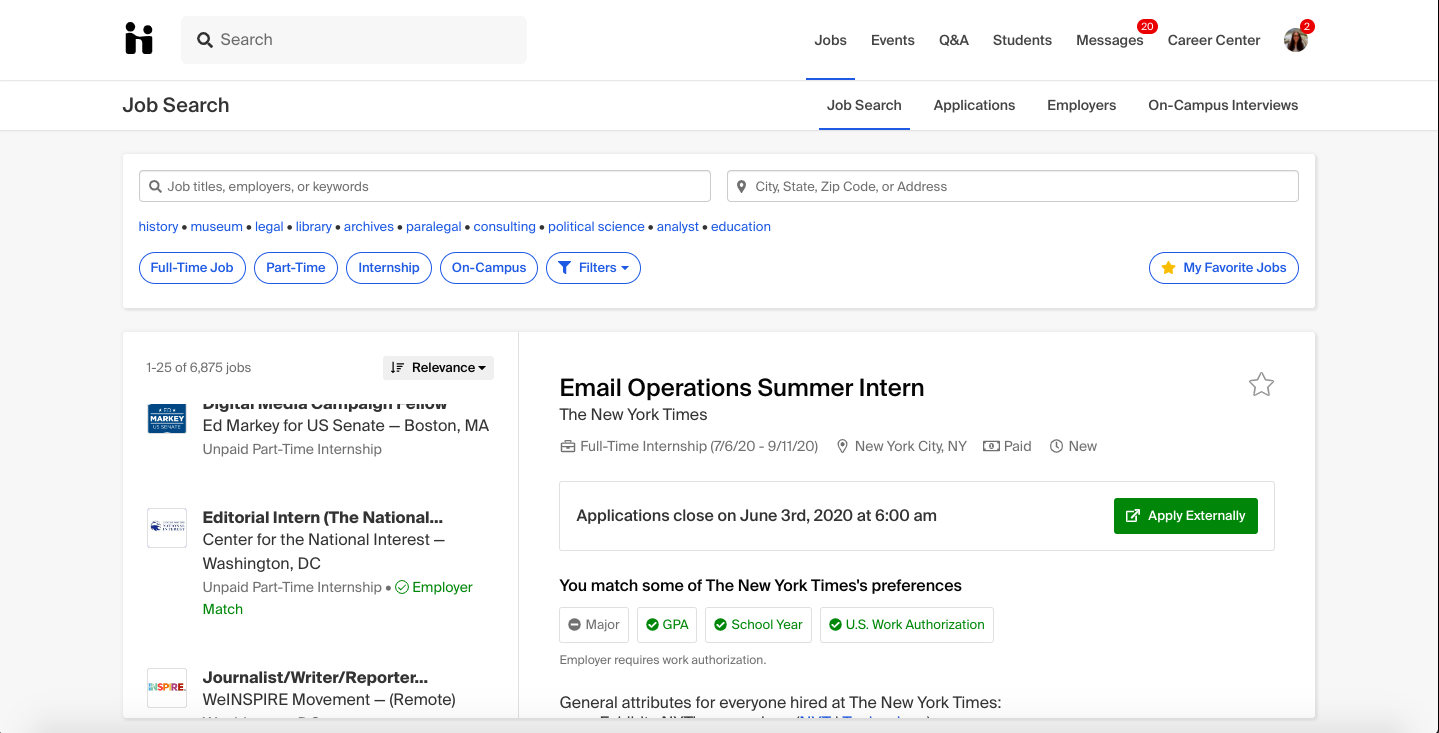Focus the top Search bar
Viewport: 1439px width, 733px height.
[354, 40]
